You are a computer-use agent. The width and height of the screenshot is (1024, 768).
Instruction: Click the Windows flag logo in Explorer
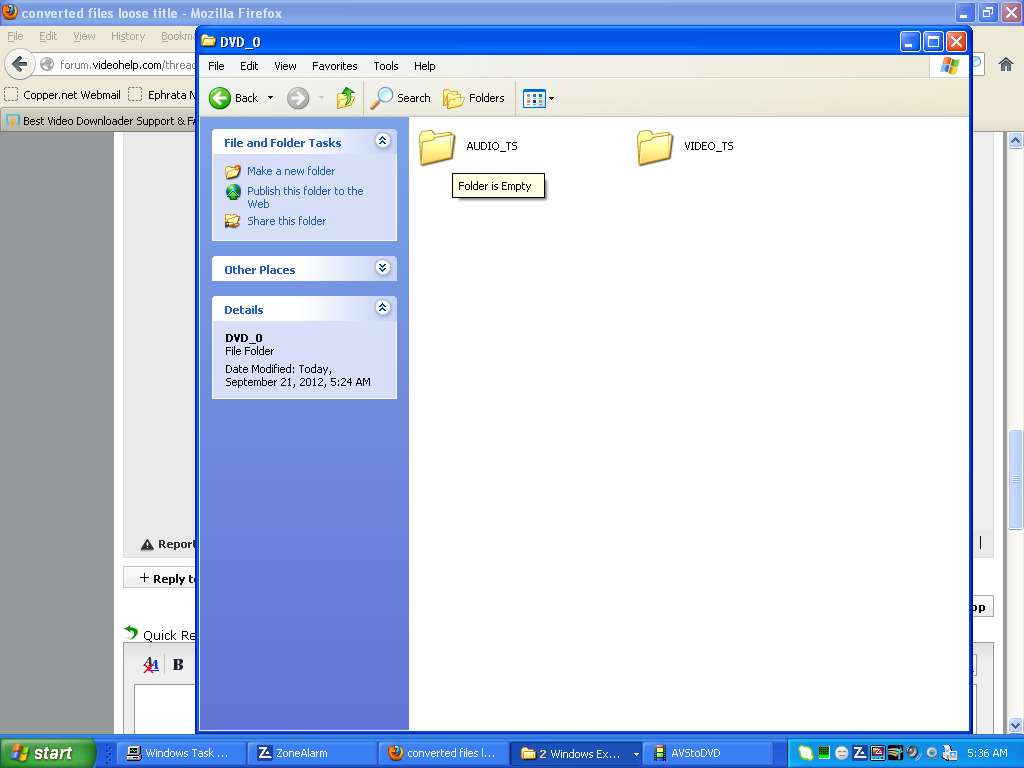click(x=950, y=66)
